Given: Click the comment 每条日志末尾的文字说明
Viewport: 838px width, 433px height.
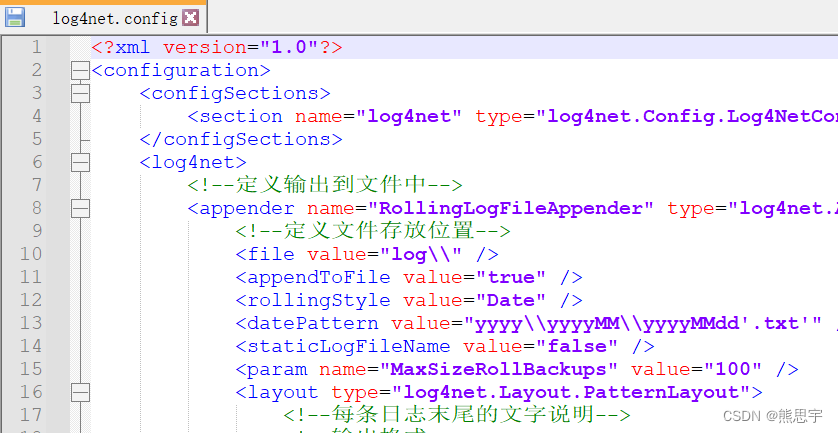Looking at the screenshot, I should (457, 414).
